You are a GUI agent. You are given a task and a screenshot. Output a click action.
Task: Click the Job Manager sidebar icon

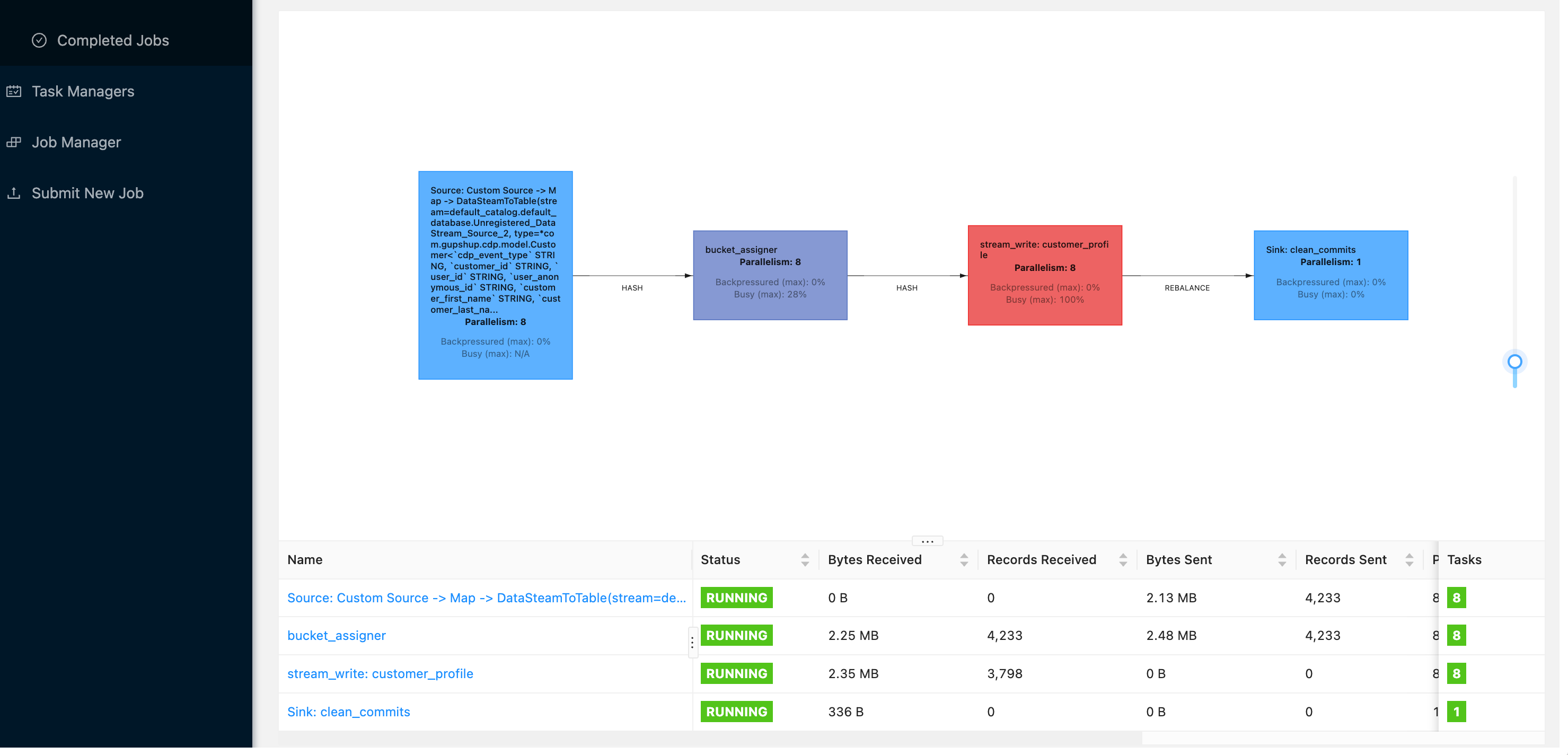(13, 142)
